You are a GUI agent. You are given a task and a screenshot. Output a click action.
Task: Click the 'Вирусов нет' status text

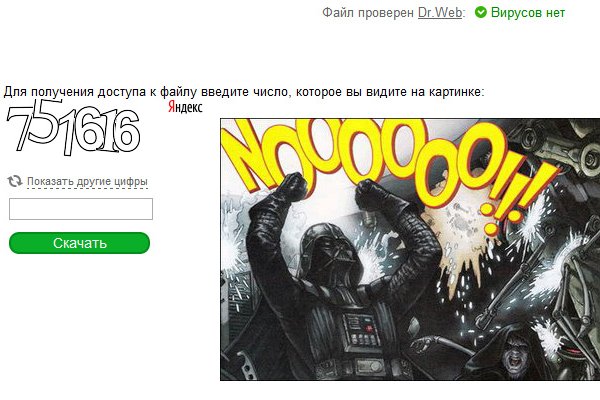pyautogui.click(x=528, y=13)
